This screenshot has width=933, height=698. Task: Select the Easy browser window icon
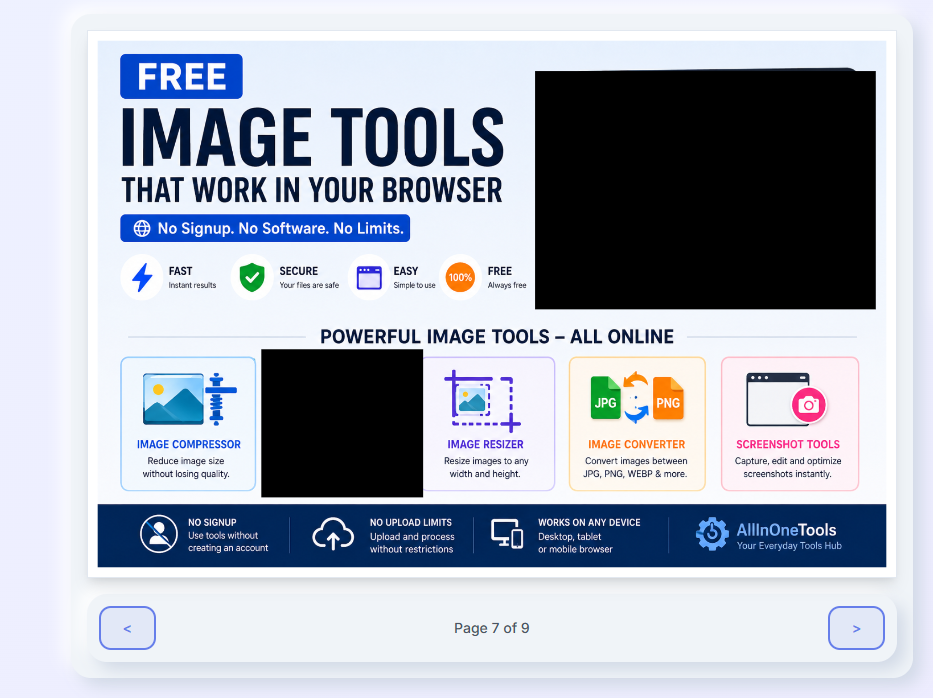coord(369,278)
